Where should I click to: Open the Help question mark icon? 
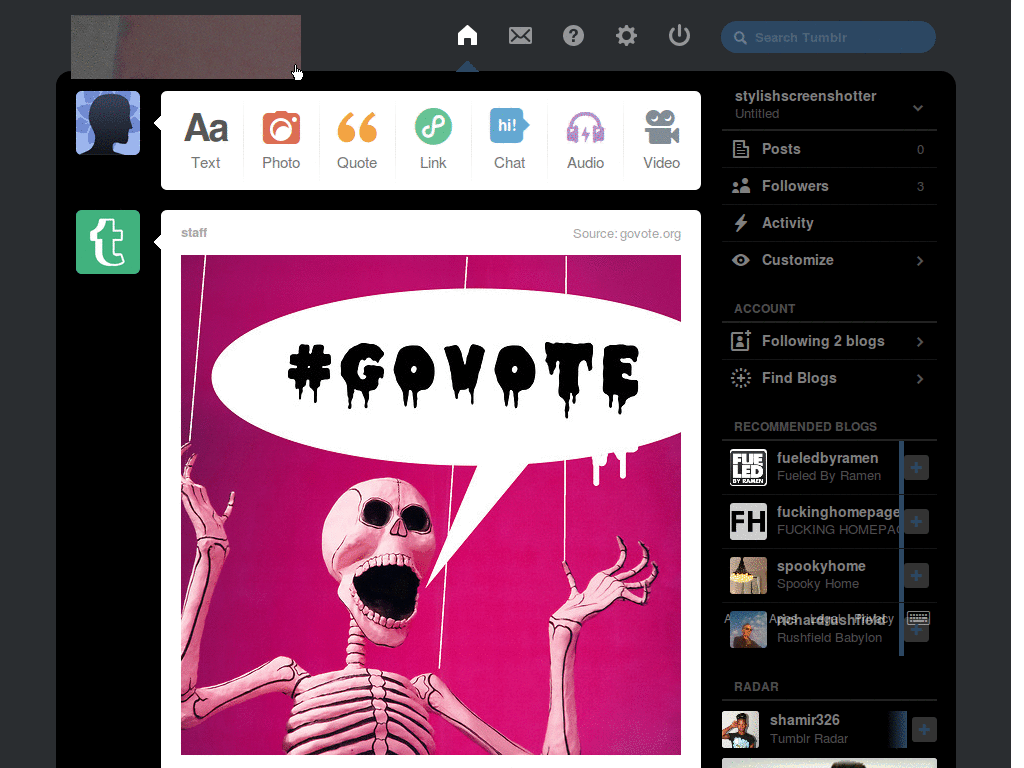point(573,35)
